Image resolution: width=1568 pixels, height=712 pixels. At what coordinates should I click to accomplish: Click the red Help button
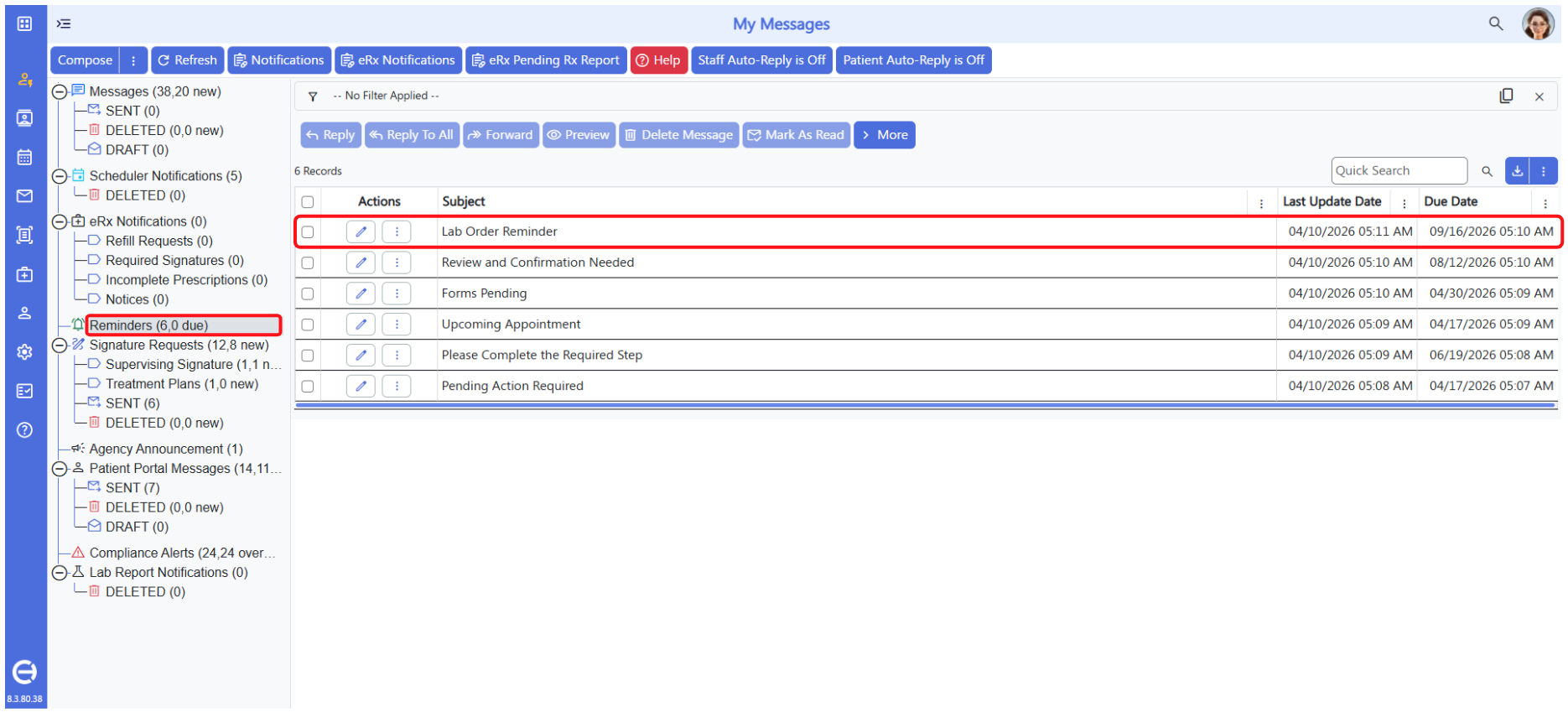(x=659, y=60)
